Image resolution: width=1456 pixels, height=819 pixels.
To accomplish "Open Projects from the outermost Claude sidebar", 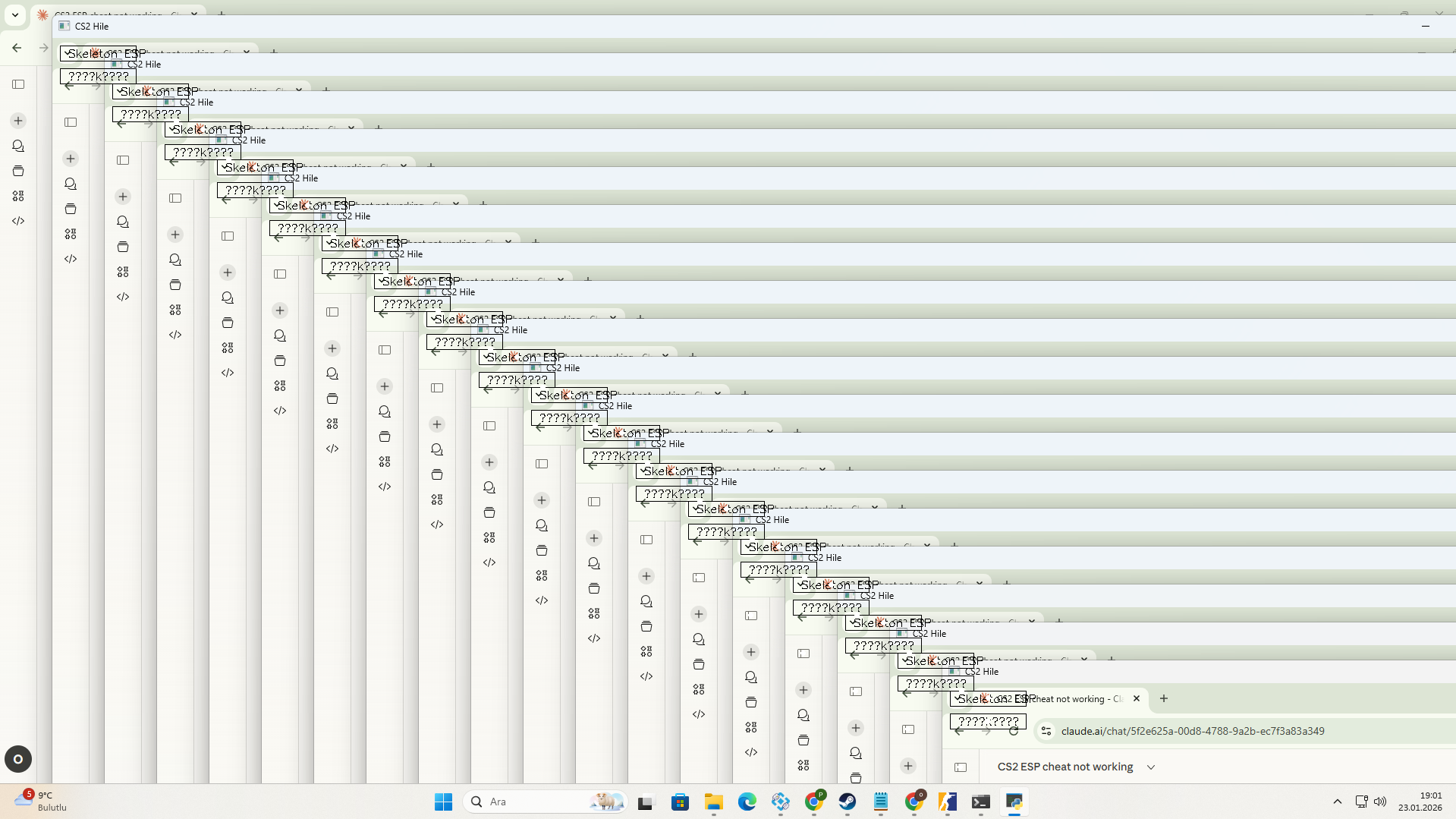I will 18,171.
